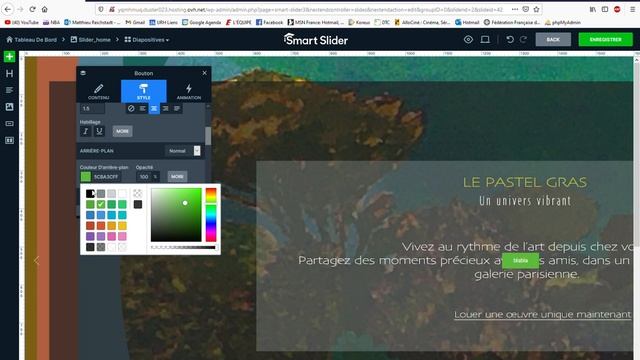
Task: Close the Bouton layer panel
Action: [x=204, y=73]
